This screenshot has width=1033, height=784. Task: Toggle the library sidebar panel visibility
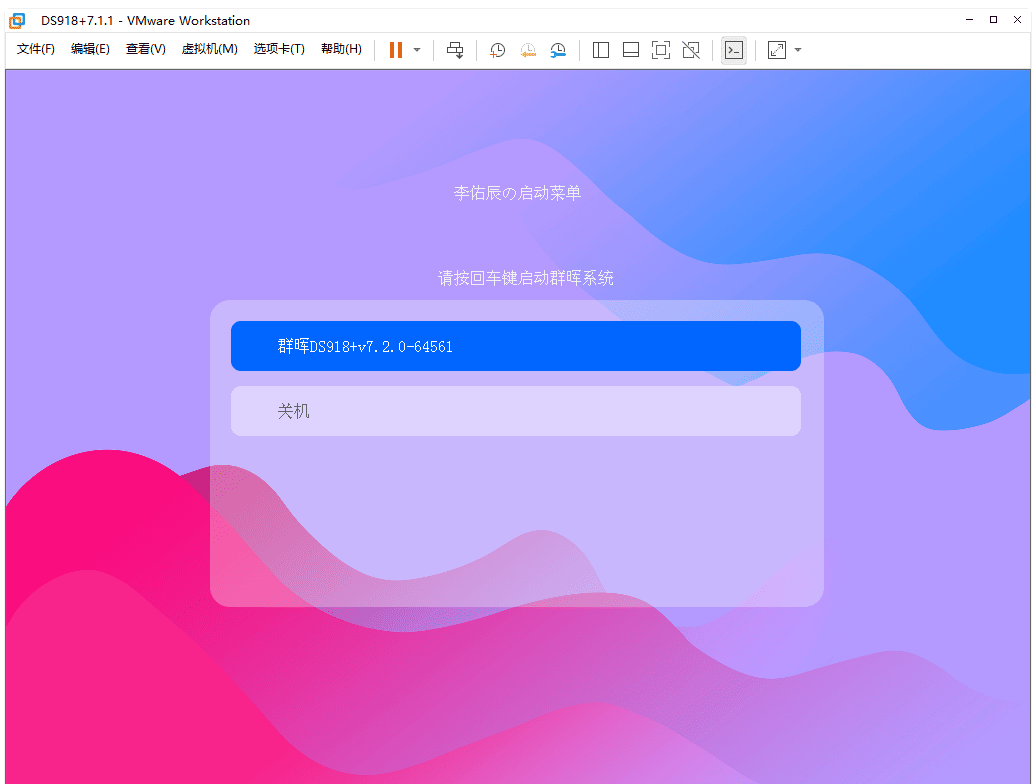600,50
